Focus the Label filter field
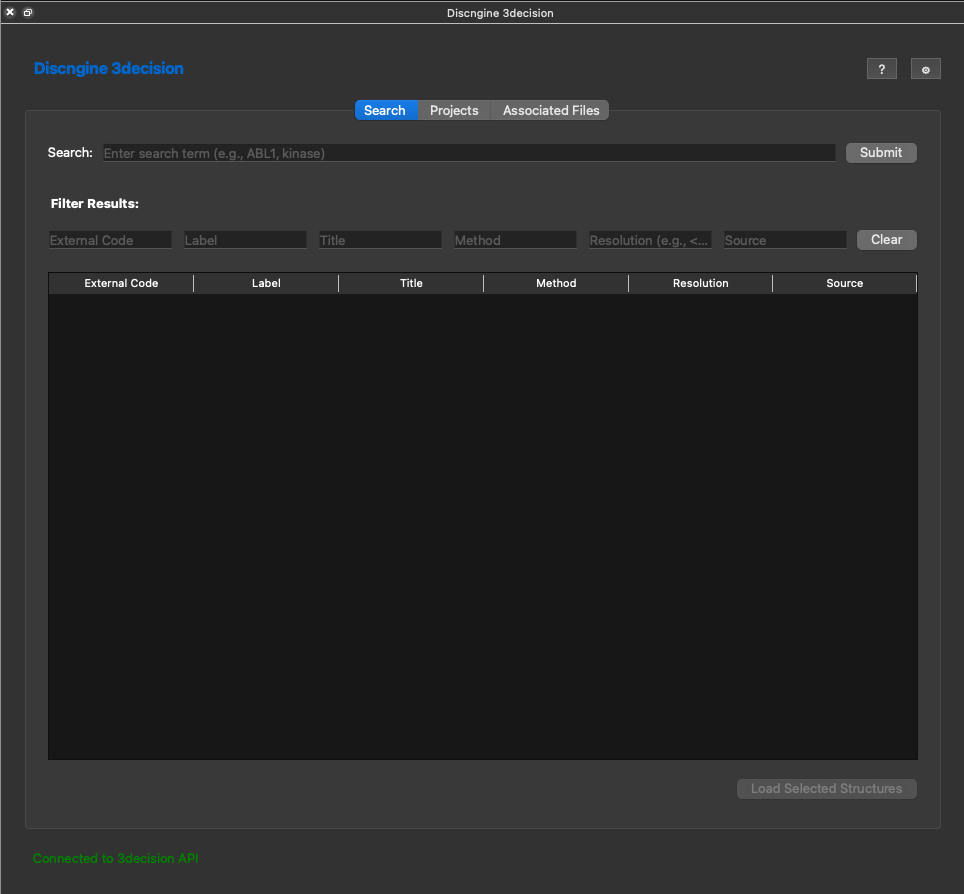Screen dimensions: 964x894 pos(245,240)
